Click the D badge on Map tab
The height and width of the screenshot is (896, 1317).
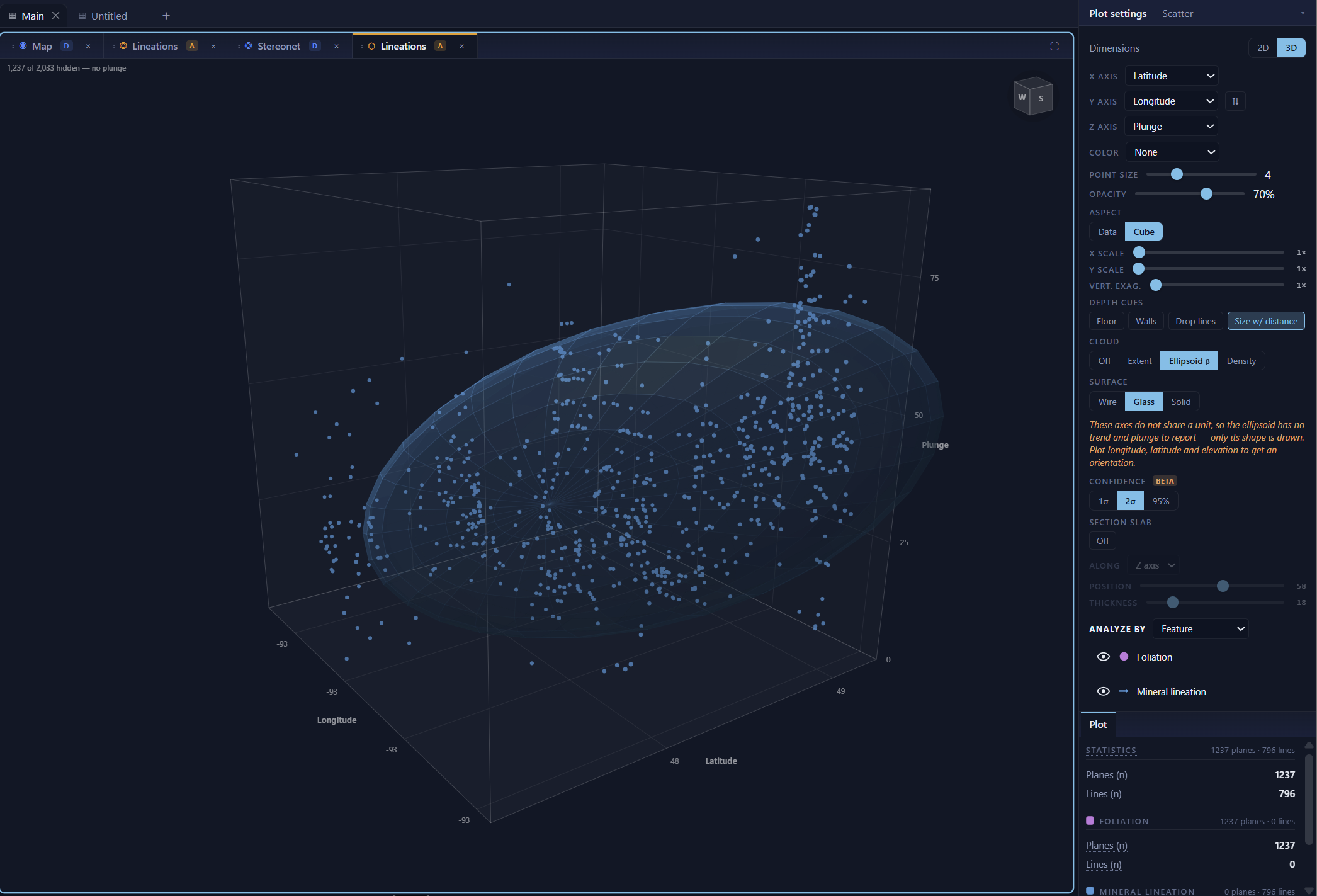[67, 46]
